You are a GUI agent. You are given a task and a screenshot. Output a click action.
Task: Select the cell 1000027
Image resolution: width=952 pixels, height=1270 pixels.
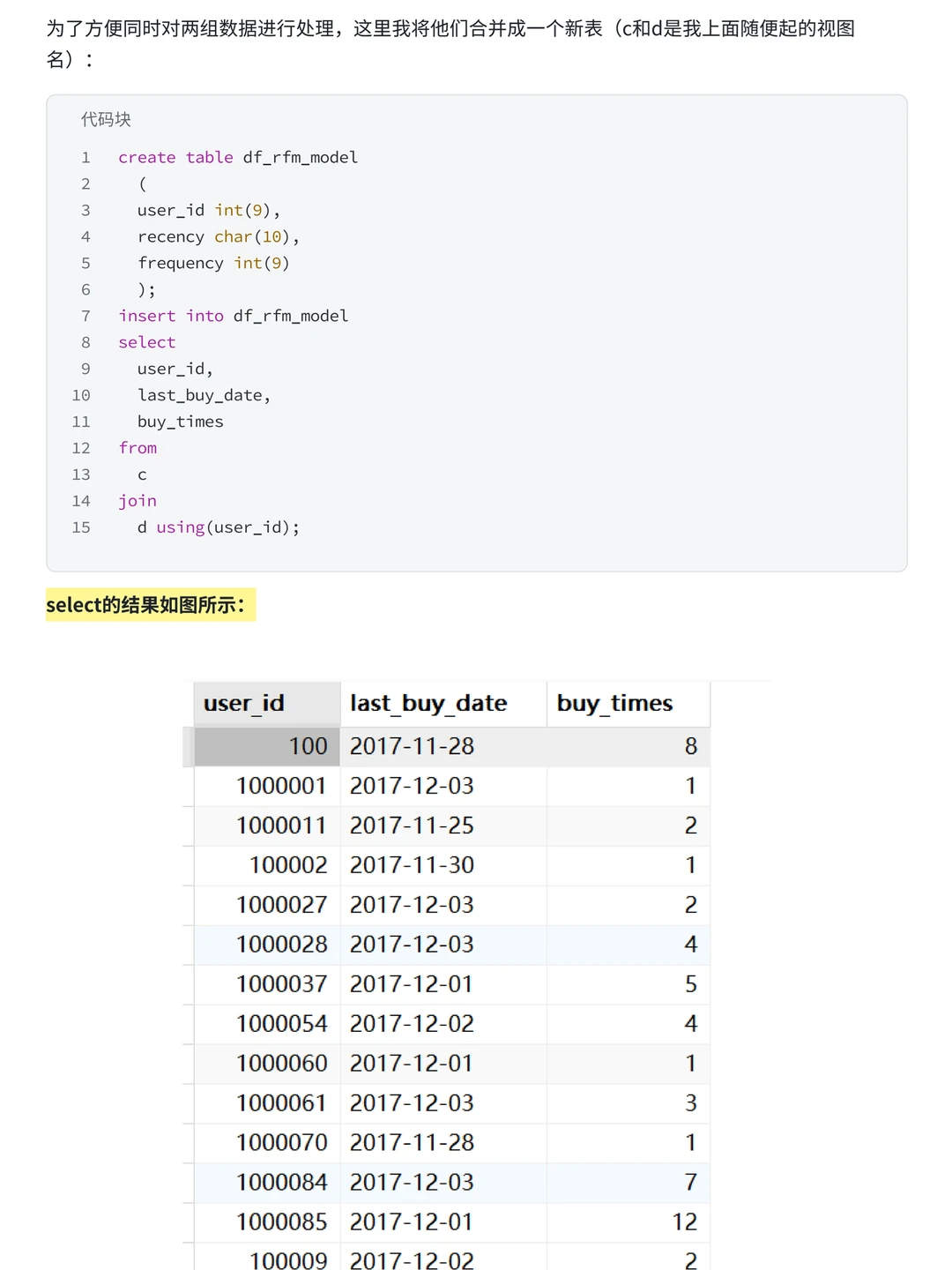coord(267,905)
